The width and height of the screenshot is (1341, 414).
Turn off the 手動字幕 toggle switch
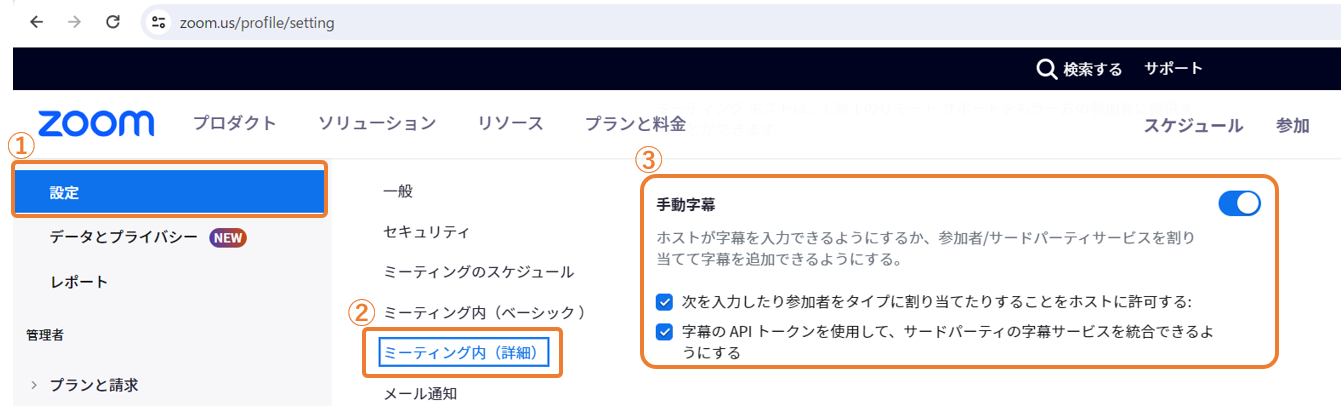coord(1239,203)
